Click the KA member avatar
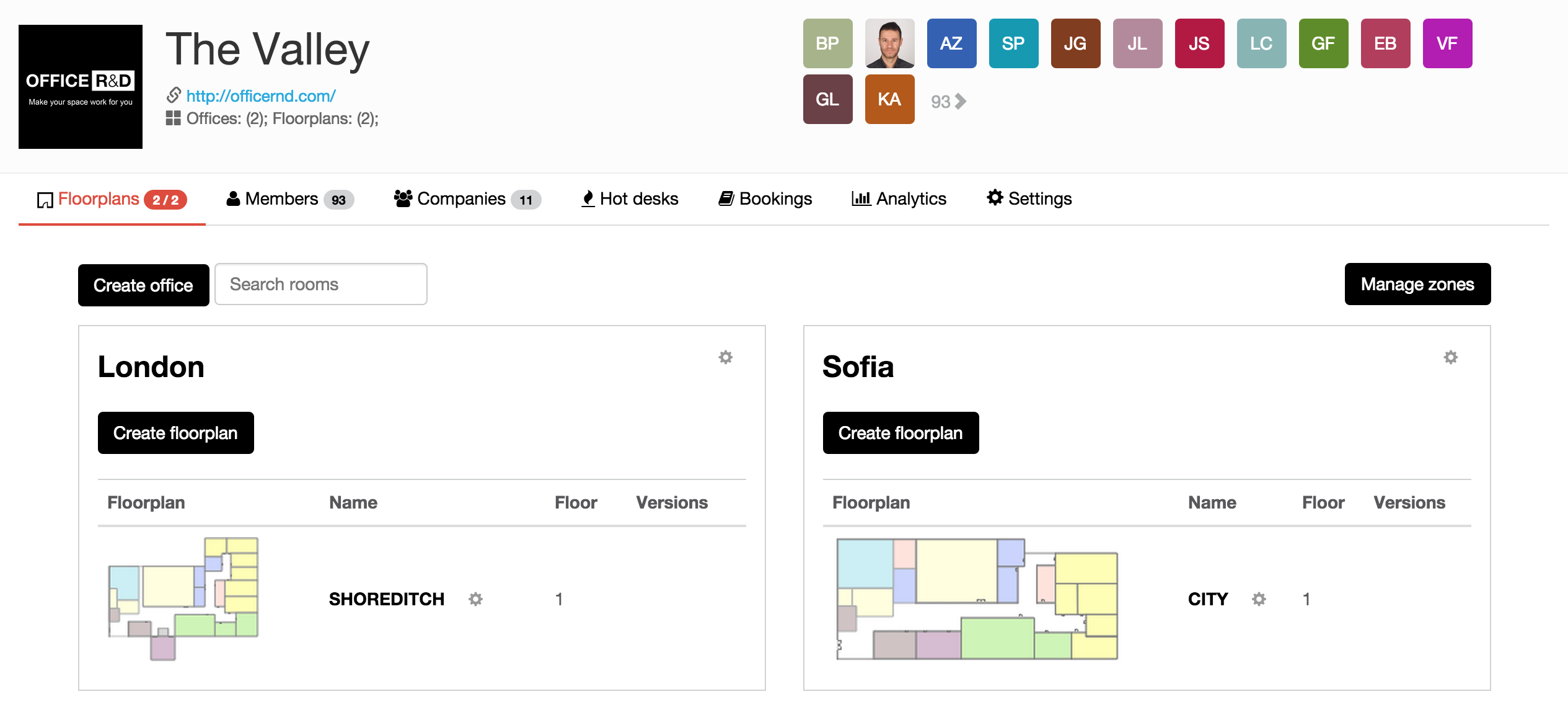The height and width of the screenshot is (707, 1568). coord(889,99)
